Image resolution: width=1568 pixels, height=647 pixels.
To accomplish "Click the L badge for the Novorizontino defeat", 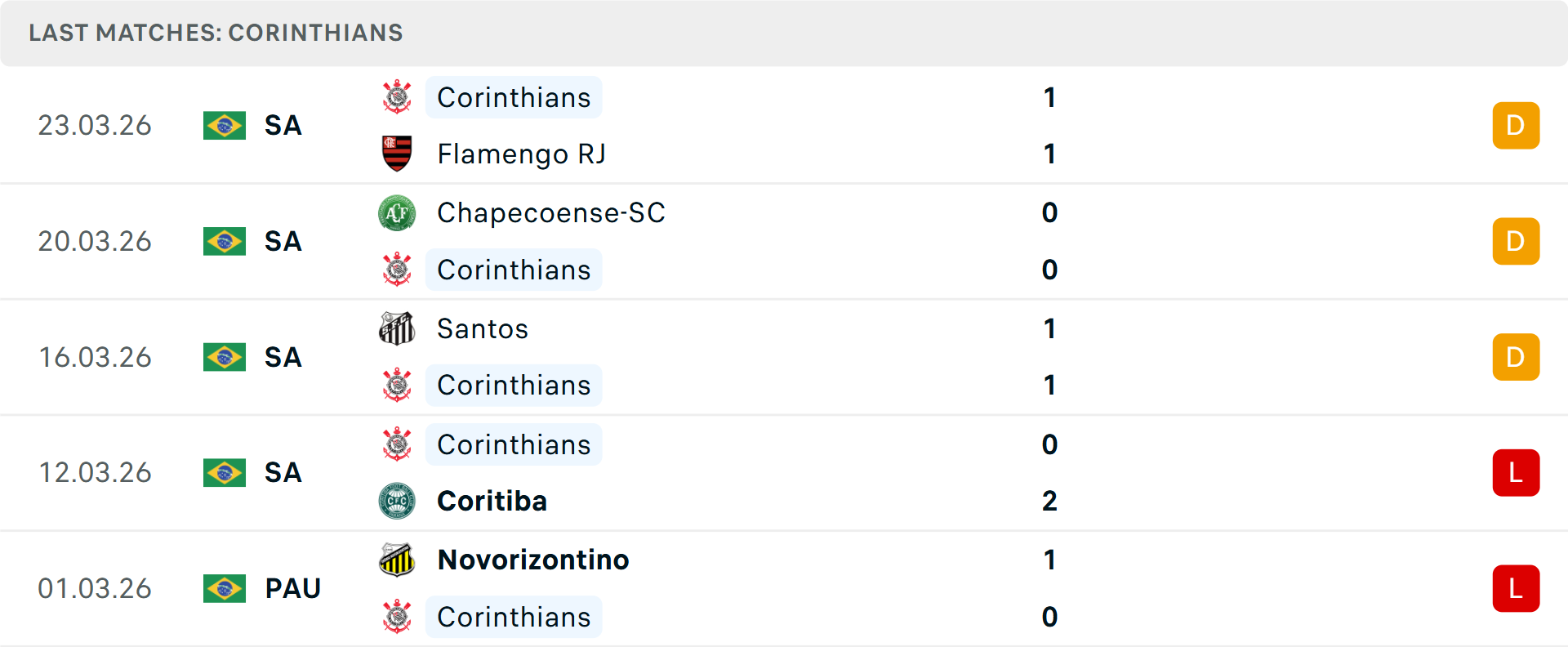I will click(1516, 588).
